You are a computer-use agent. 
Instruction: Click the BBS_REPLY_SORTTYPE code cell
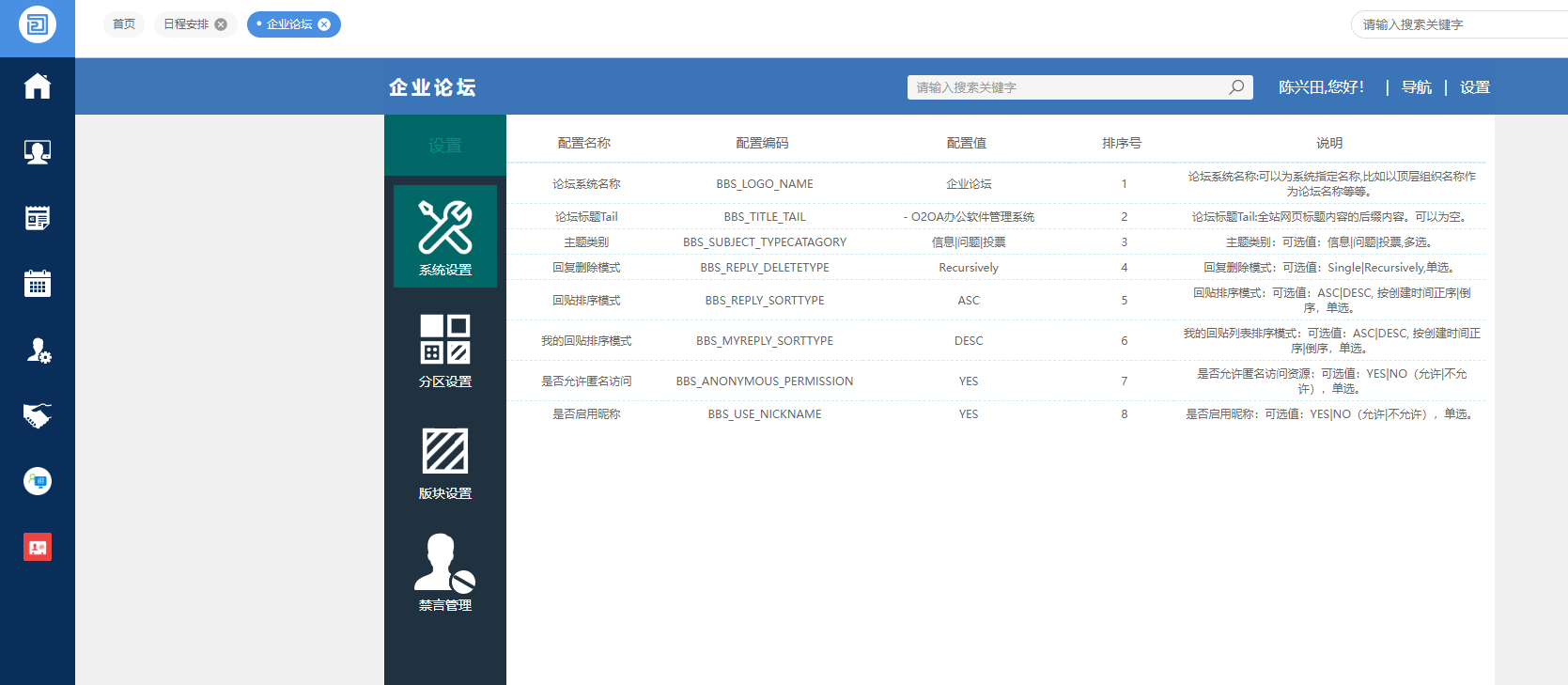[765, 301]
